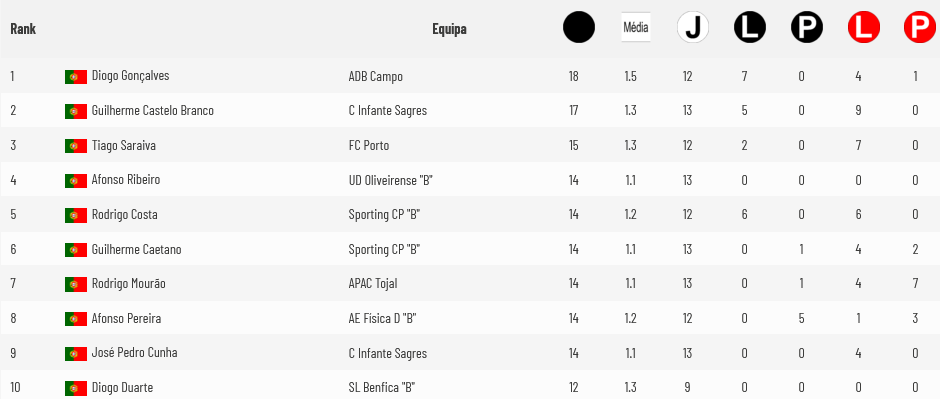Click the black L column icon
940x399 pixels.
click(x=750, y=28)
